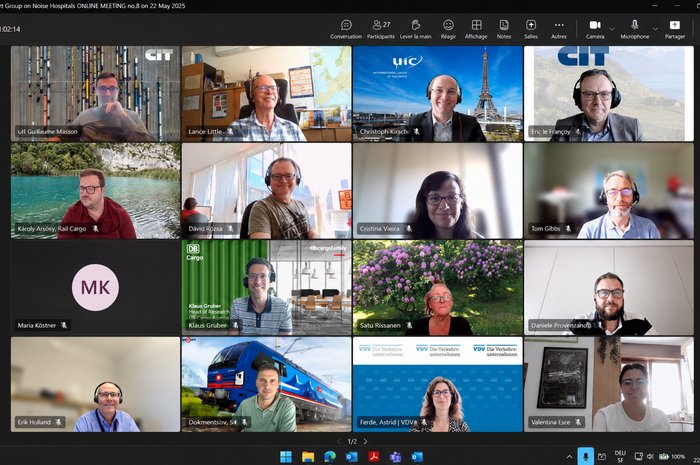The width and height of the screenshot is (700, 465).
Task: Toggle the Caméra on or off
Action: (x=595, y=29)
